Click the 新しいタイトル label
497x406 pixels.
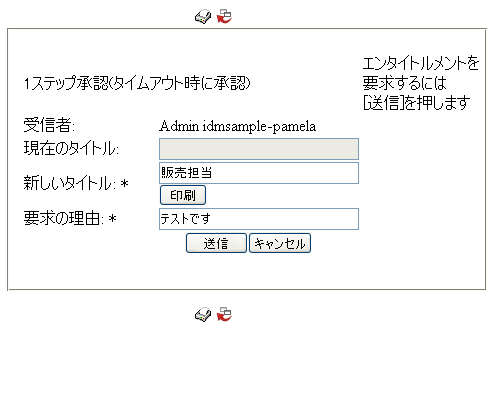click(x=70, y=183)
